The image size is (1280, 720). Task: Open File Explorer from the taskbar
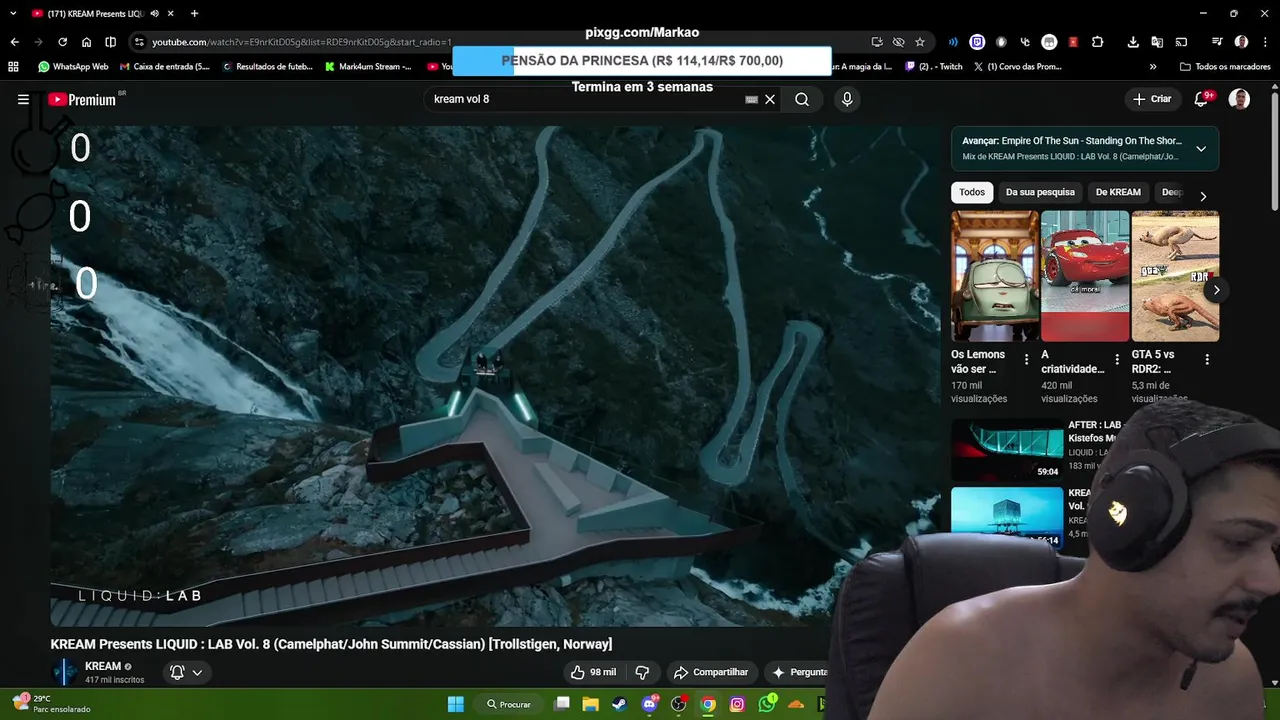pyautogui.click(x=590, y=704)
